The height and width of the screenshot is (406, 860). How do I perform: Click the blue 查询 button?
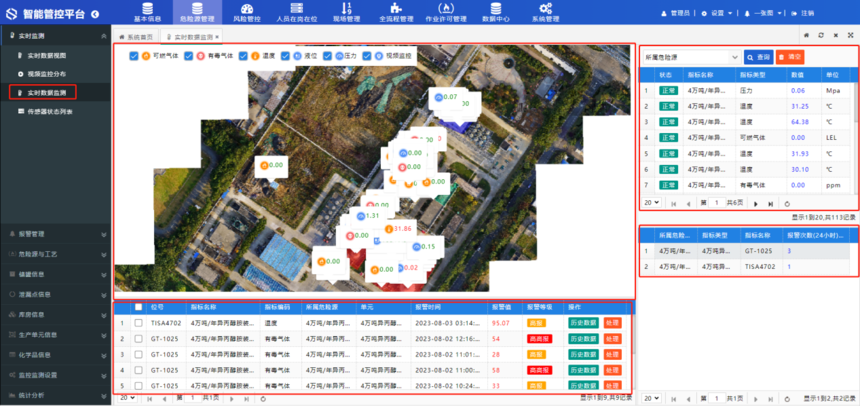click(x=758, y=57)
